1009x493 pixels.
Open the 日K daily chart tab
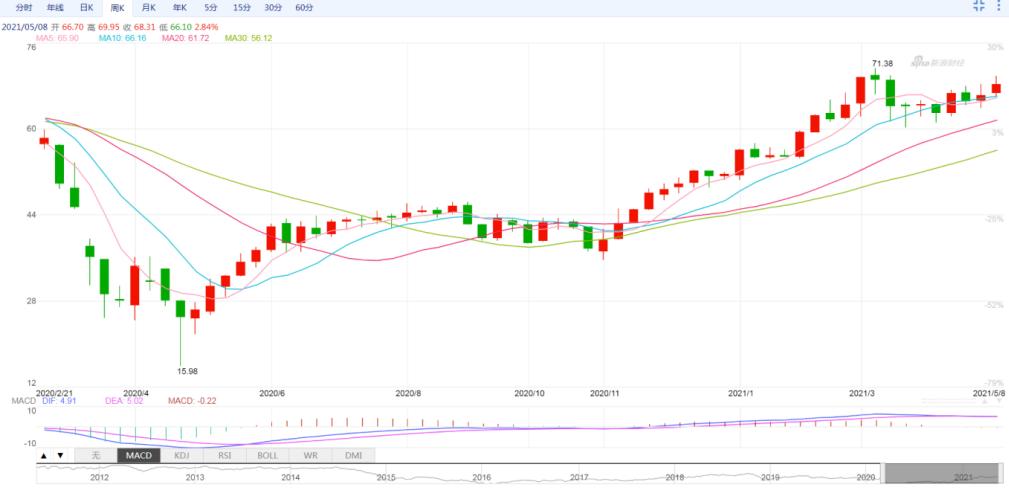coord(87,8)
